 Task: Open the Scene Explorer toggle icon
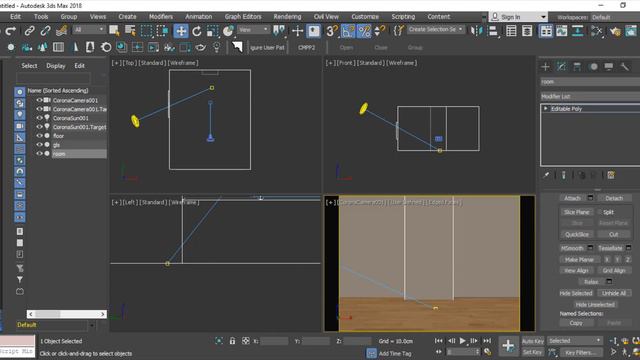coord(511,31)
